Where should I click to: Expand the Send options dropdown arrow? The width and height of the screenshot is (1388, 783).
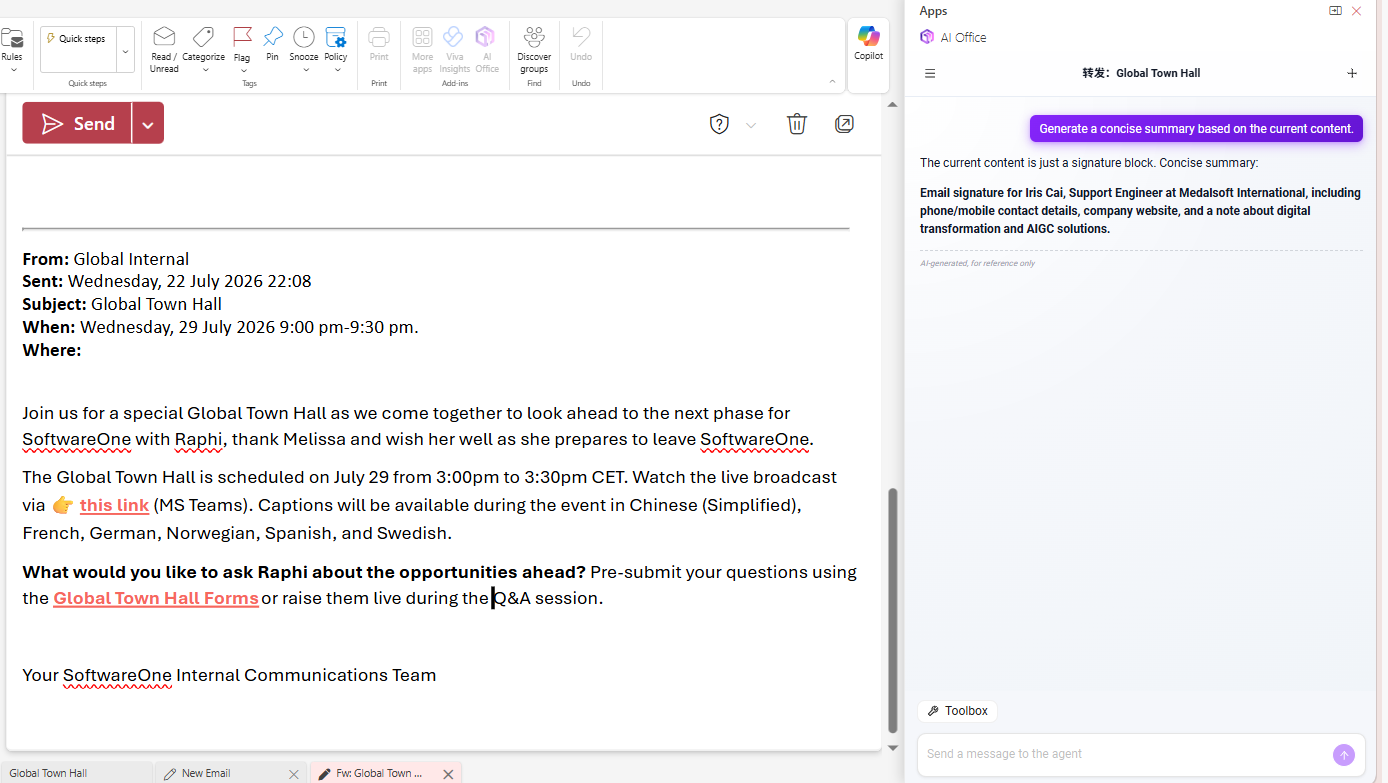coord(148,124)
